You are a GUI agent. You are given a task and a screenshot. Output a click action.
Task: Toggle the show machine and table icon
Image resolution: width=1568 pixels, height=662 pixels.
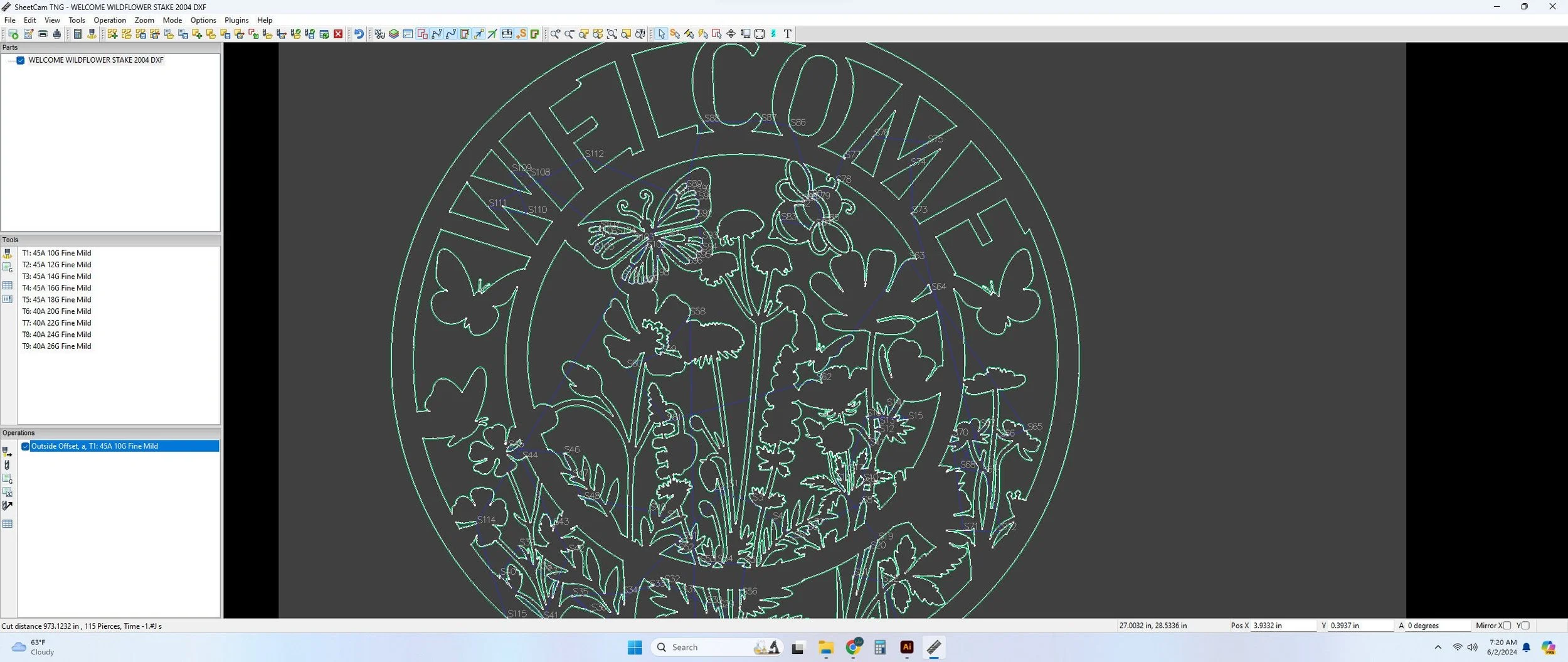(507, 34)
